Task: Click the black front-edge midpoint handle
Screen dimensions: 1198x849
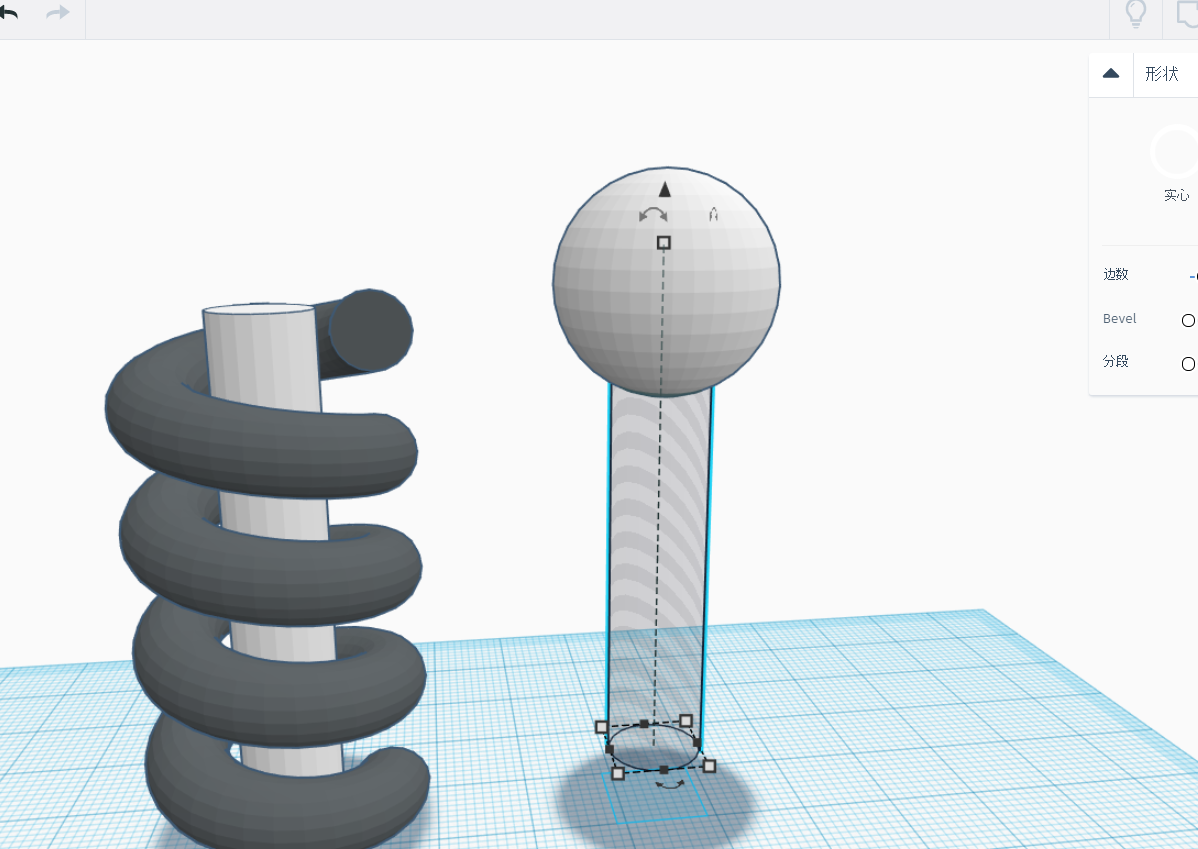Action: pyautogui.click(x=664, y=770)
